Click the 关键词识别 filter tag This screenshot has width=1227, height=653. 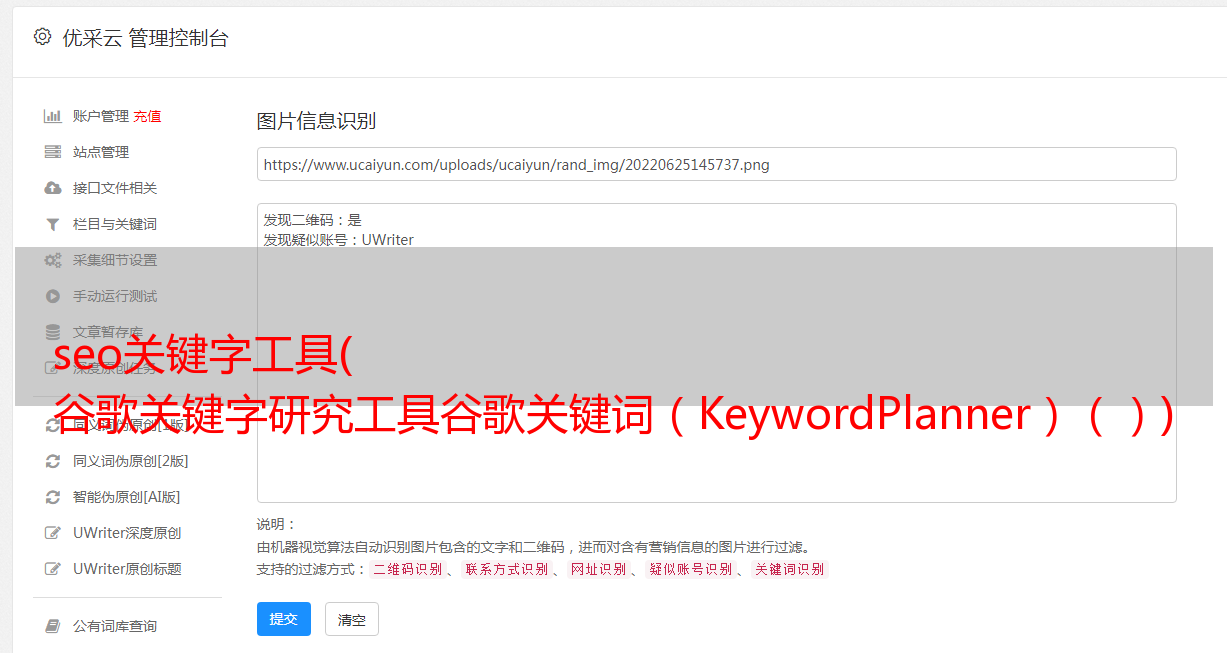point(790,569)
